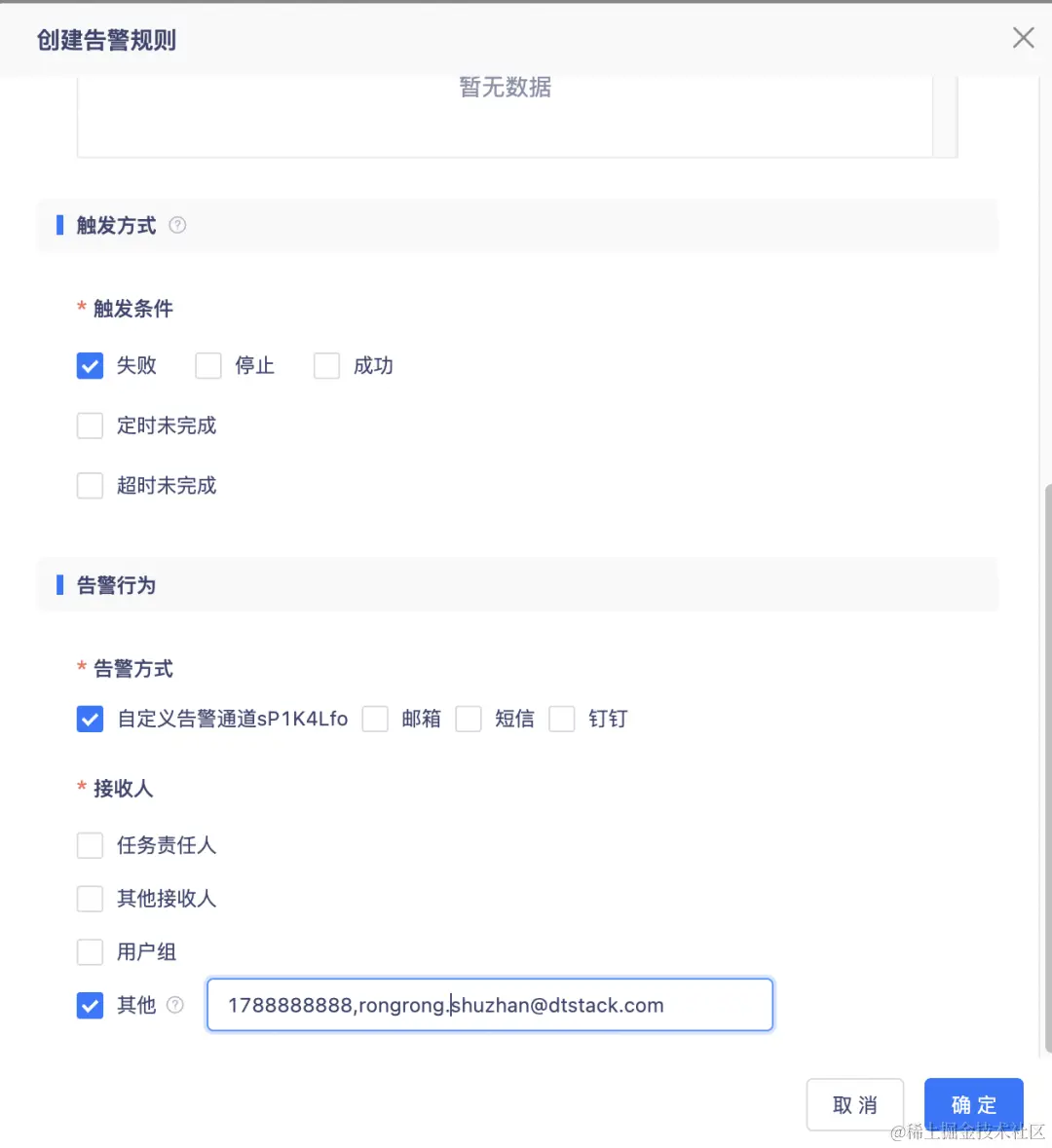The image size is (1052, 1148).
Task: Open the 触发方式 help tooltip icon
Action: (177, 225)
